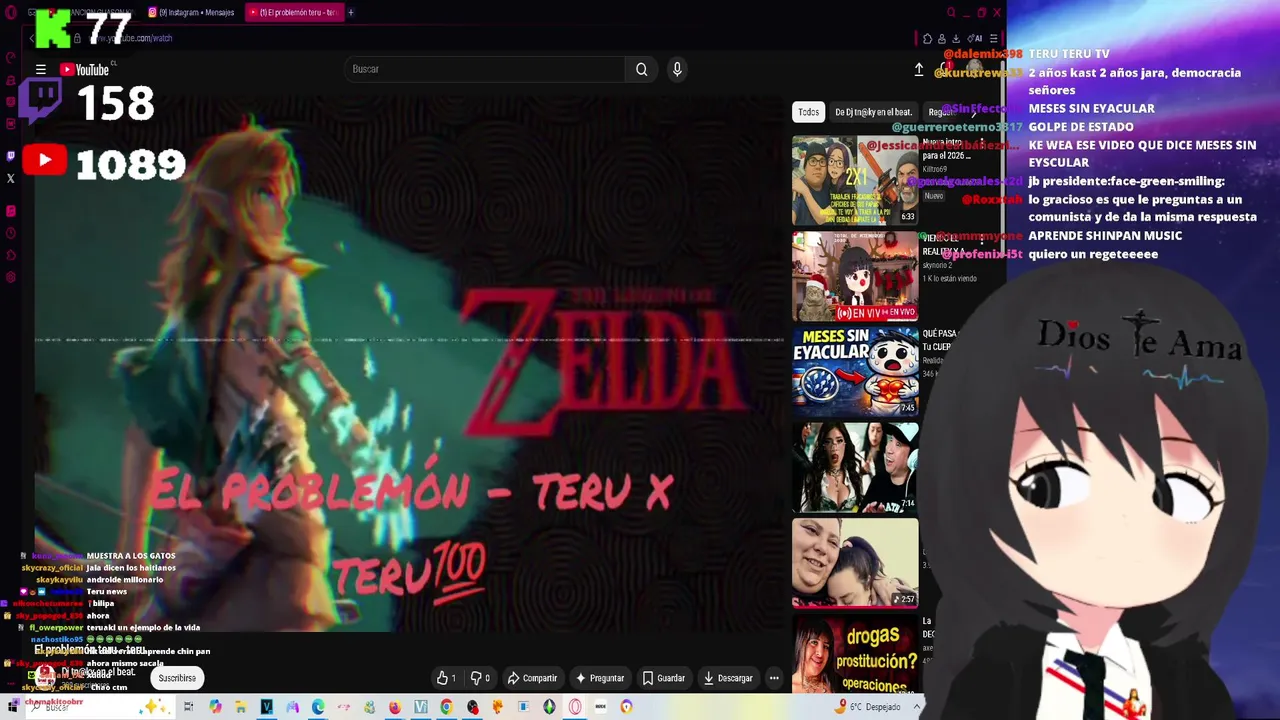Open File Explorer from the taskbar
The image size is (1280, 720).
click(x=240, y=707)
